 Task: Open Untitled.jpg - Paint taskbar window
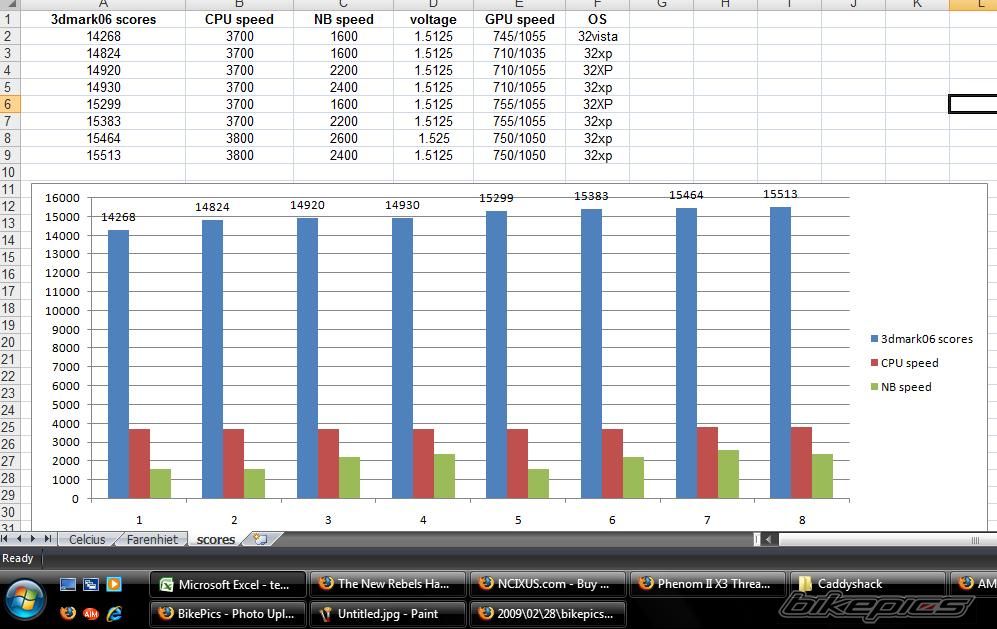(387, 613)
